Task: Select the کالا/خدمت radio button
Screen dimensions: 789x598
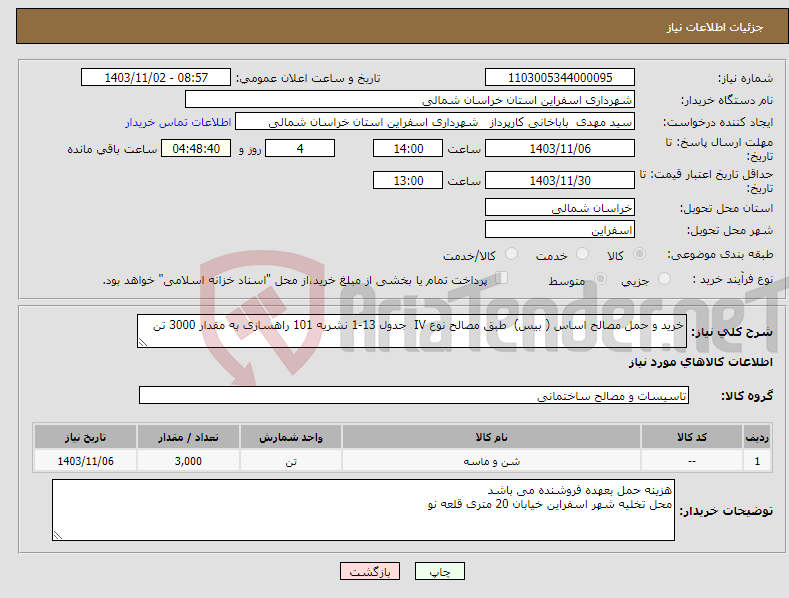Action: pos(511,254)
